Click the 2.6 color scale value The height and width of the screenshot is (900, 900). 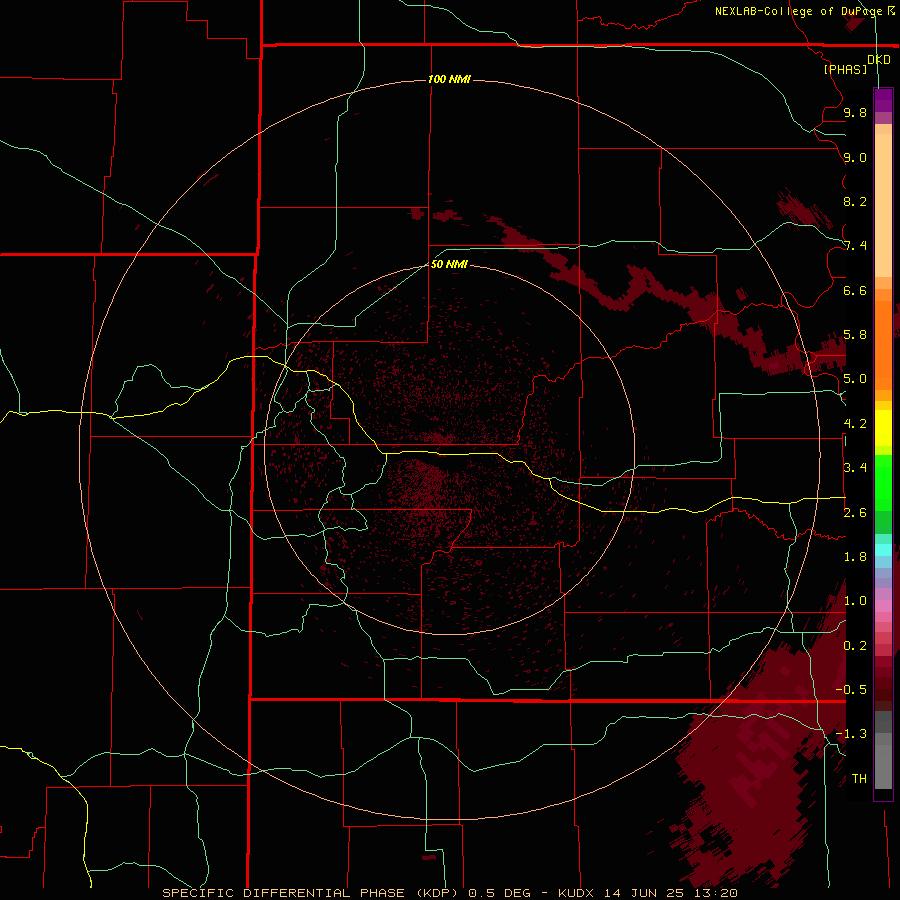855,513
